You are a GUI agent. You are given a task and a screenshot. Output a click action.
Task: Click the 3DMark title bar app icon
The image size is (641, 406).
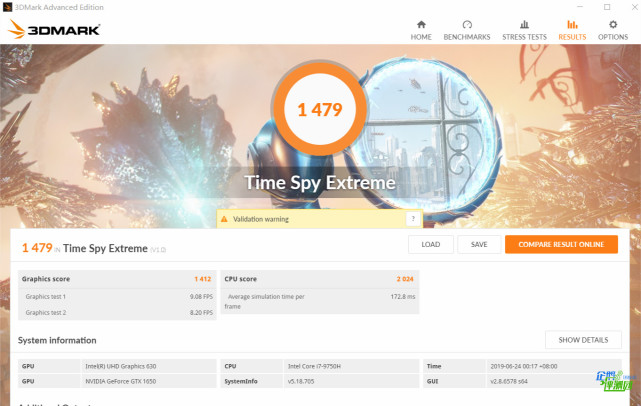pyautogui.click(x=7, y=7)
